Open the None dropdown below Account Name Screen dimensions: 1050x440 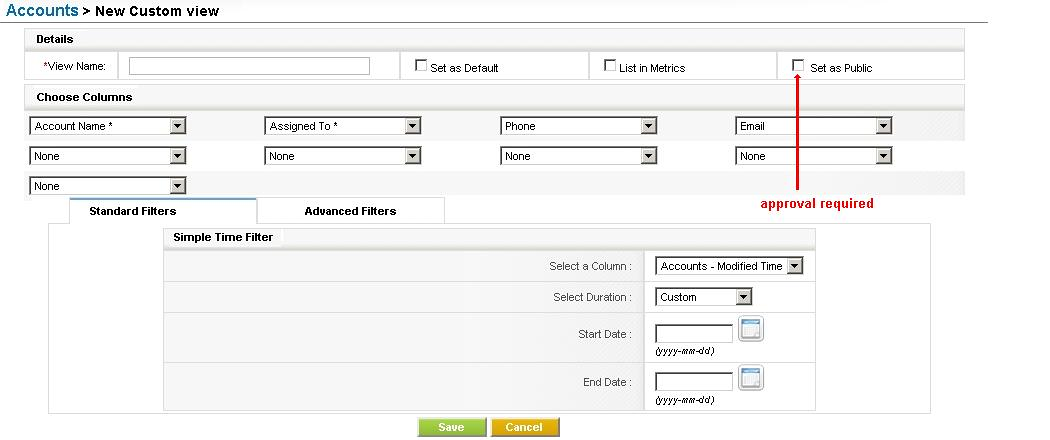[108, 156]
